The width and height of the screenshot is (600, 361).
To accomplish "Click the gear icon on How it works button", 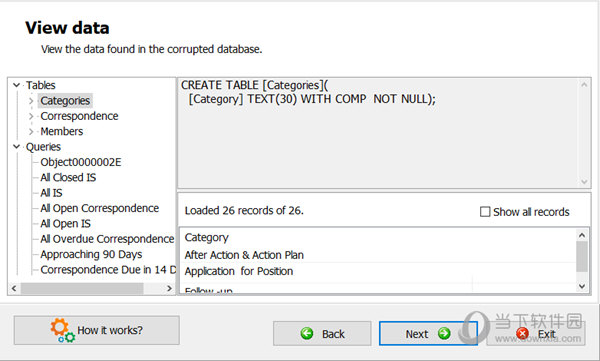I will [62, 330].
